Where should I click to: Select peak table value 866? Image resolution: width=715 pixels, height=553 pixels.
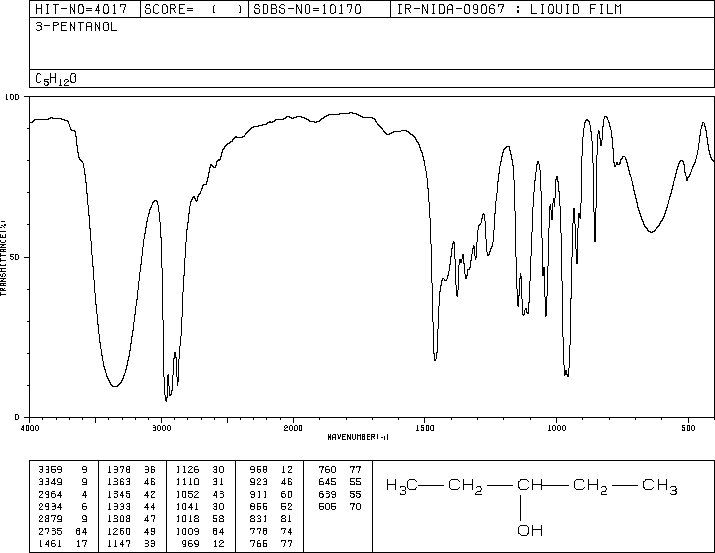tap(258, 506)
